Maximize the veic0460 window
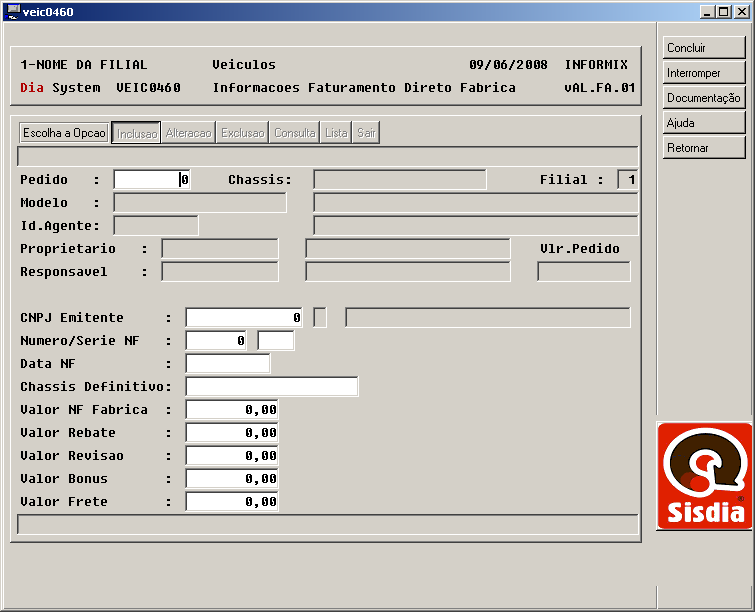The image size is (755, 612). [x=723, y=12]
